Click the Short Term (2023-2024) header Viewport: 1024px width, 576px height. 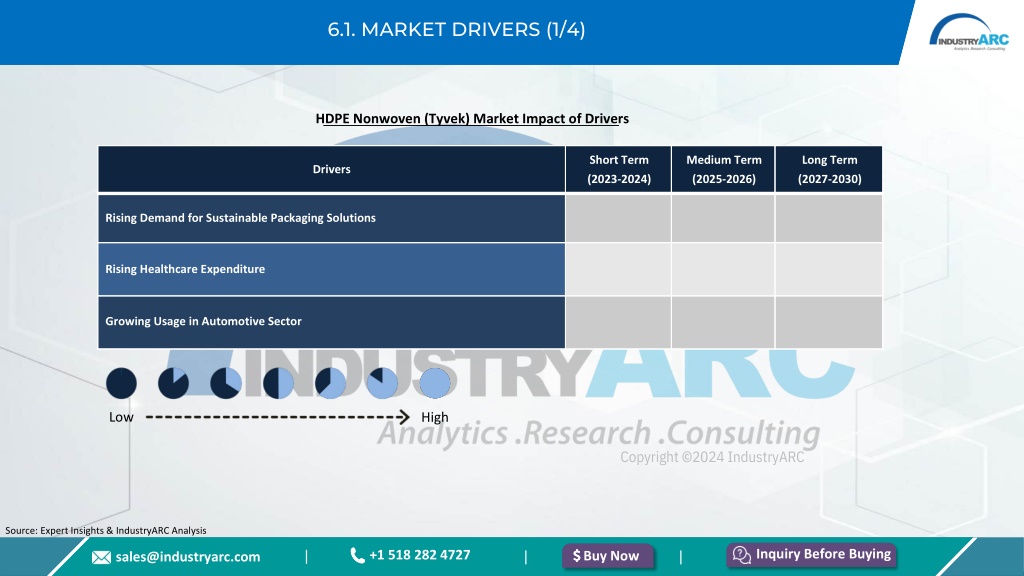point(618,169)
